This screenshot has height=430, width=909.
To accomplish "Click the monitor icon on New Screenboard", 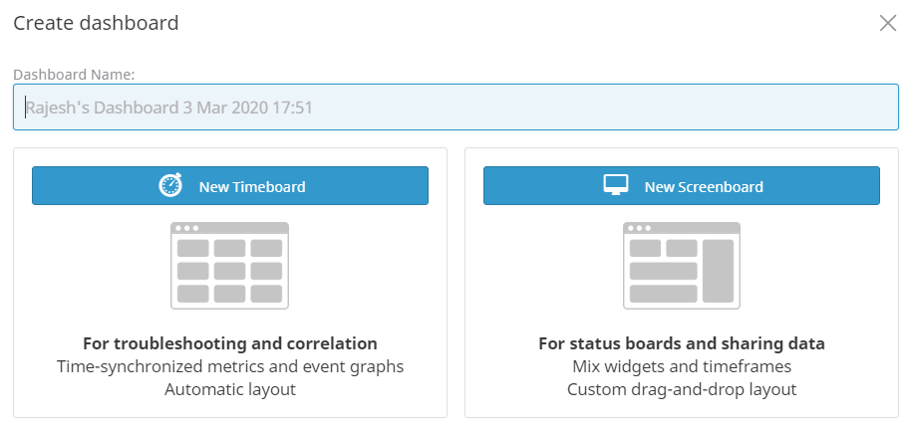I will click(615, 186).
